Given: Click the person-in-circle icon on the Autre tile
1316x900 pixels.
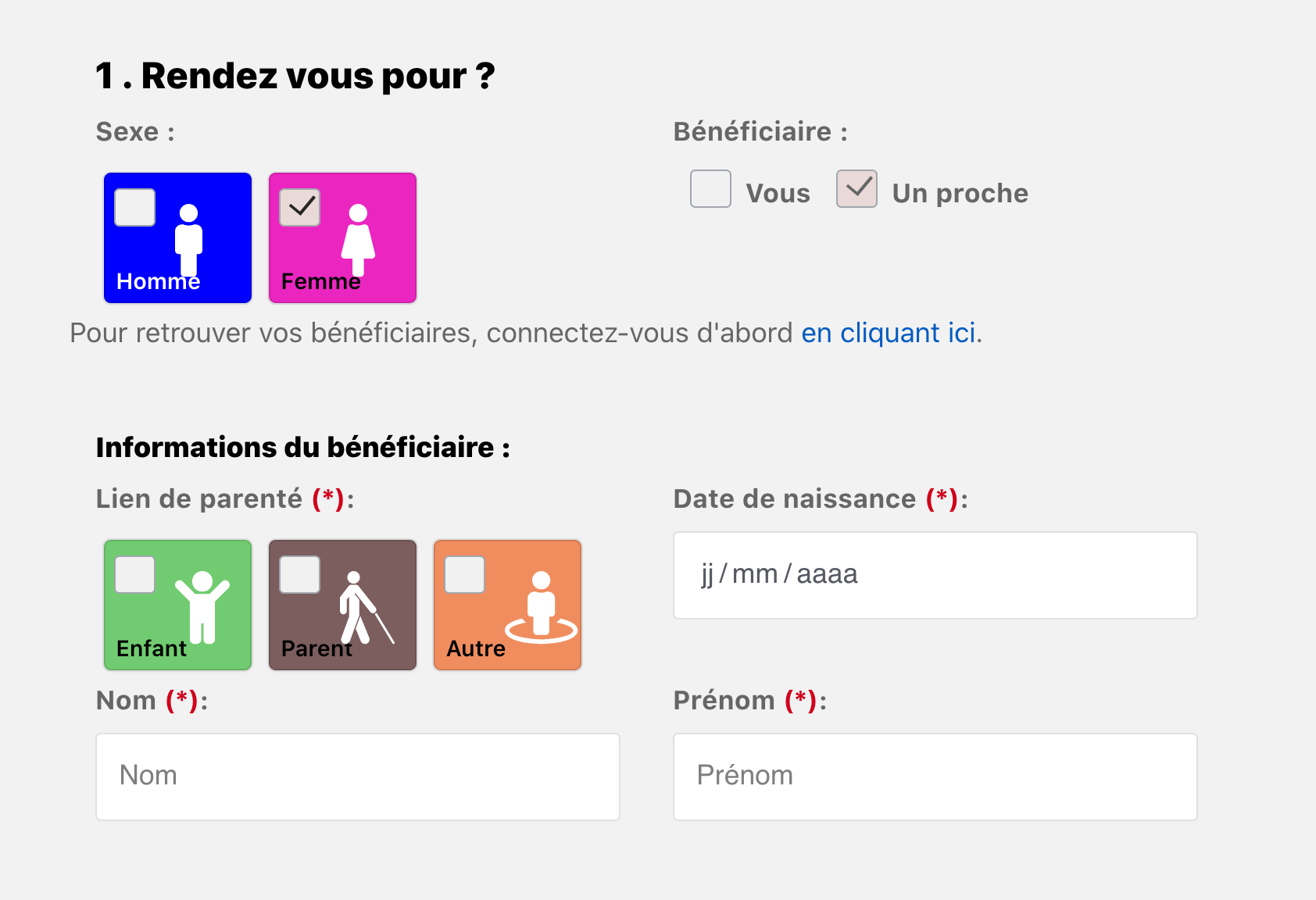Looking at the screenshot, I should 541,608.
